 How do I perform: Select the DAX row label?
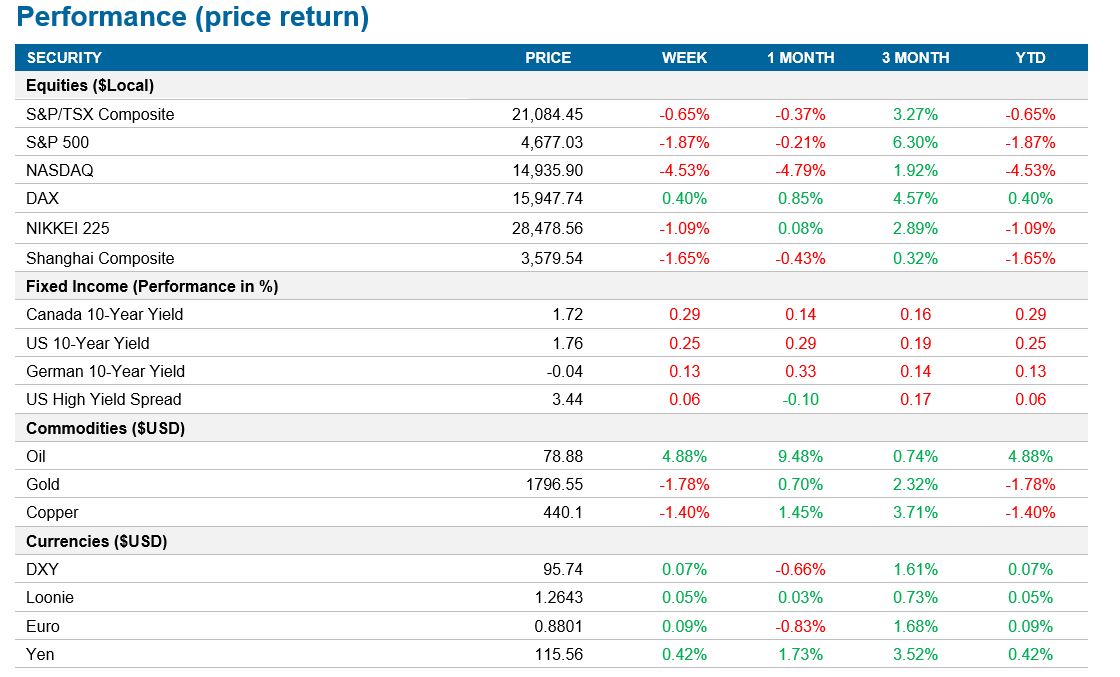42,198
